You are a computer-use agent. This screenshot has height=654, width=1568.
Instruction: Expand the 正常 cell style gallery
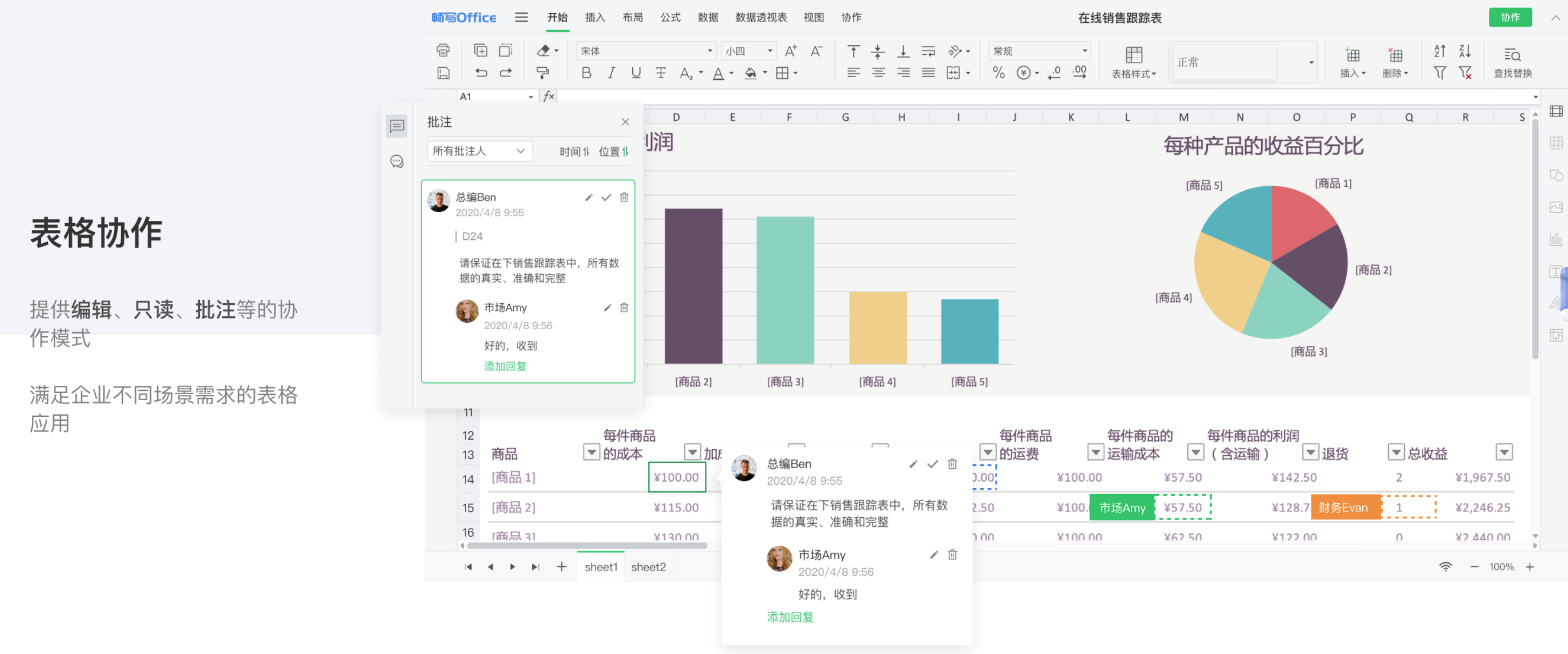1311,62
